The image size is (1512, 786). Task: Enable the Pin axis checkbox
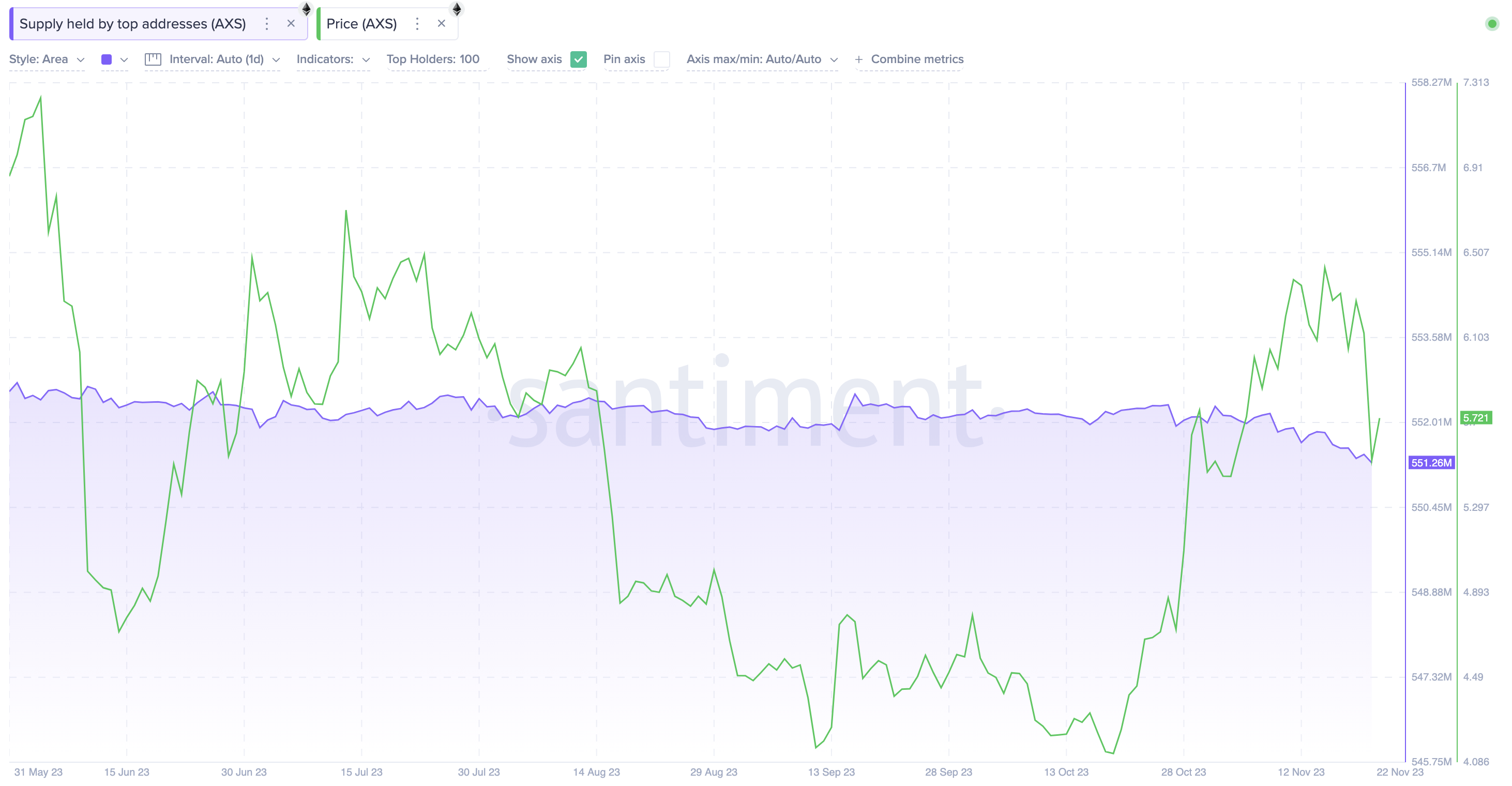coord(661,59)
